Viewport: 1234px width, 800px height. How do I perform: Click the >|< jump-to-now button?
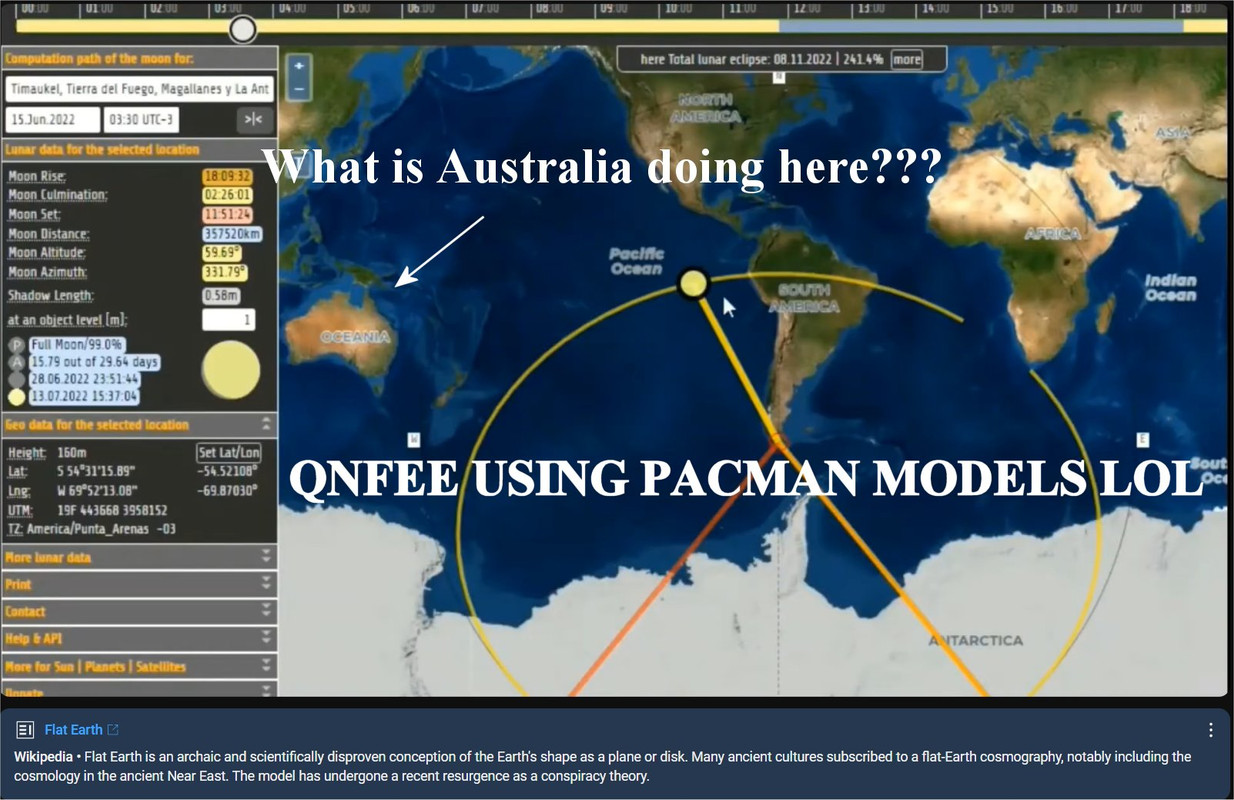pos(254,120)
